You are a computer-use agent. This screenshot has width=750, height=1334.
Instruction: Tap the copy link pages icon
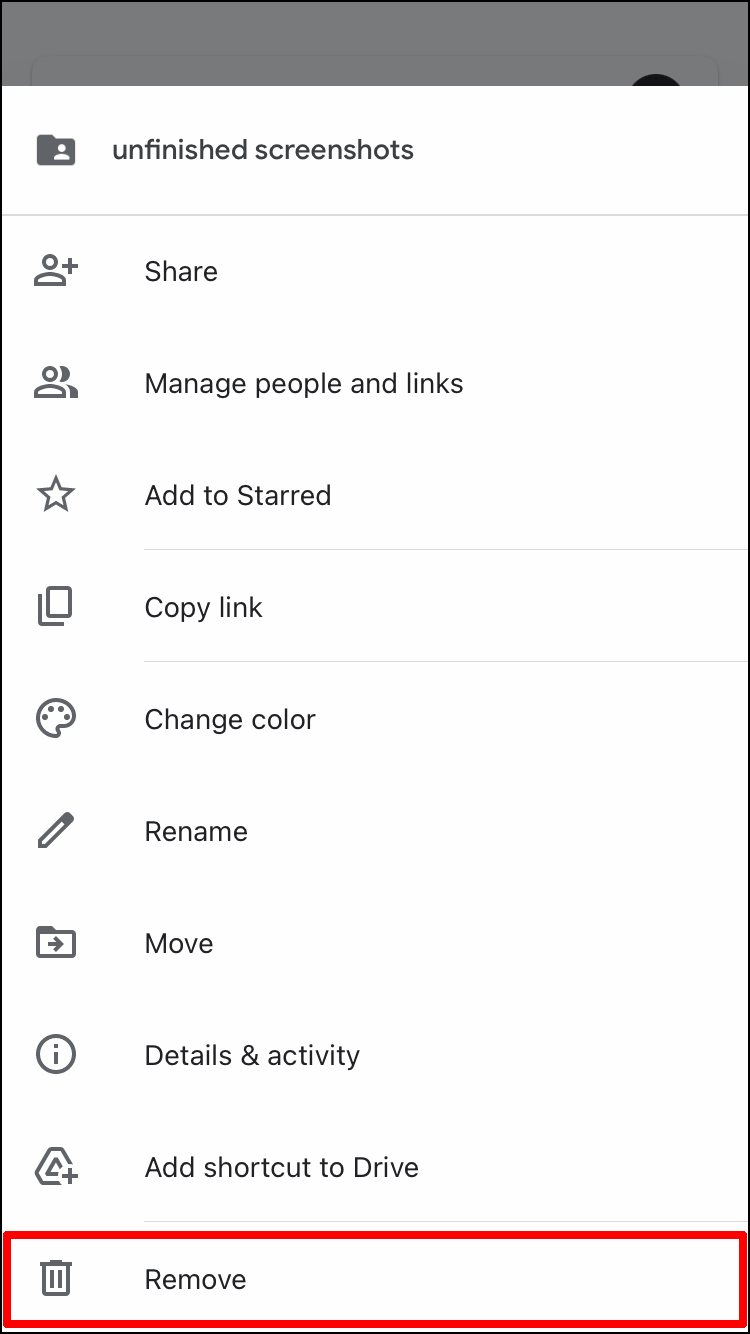point(56,607)
